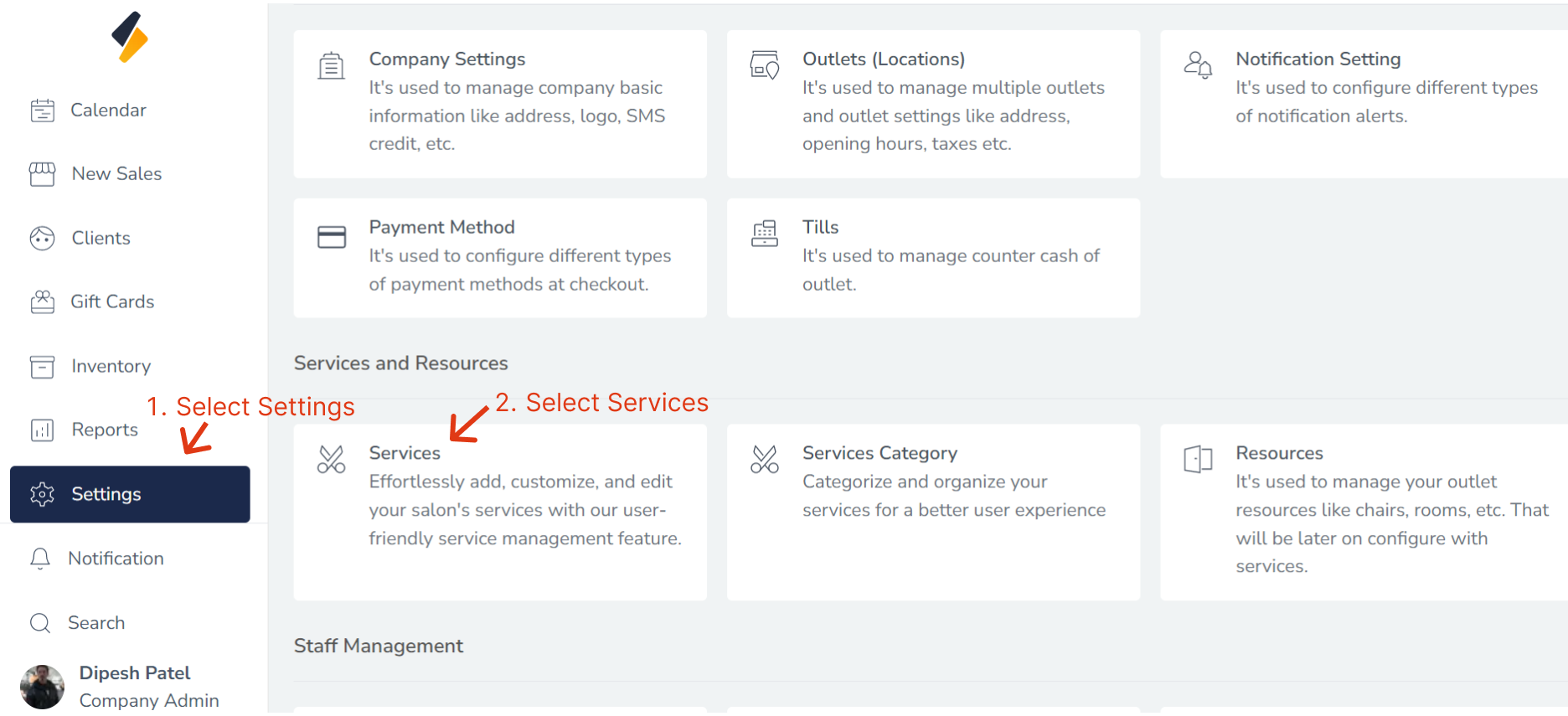Image resolution: width=1568 pixels, height=716 pixels.
Task: Click the New Sales storefront icon
Action: (42, 174)
